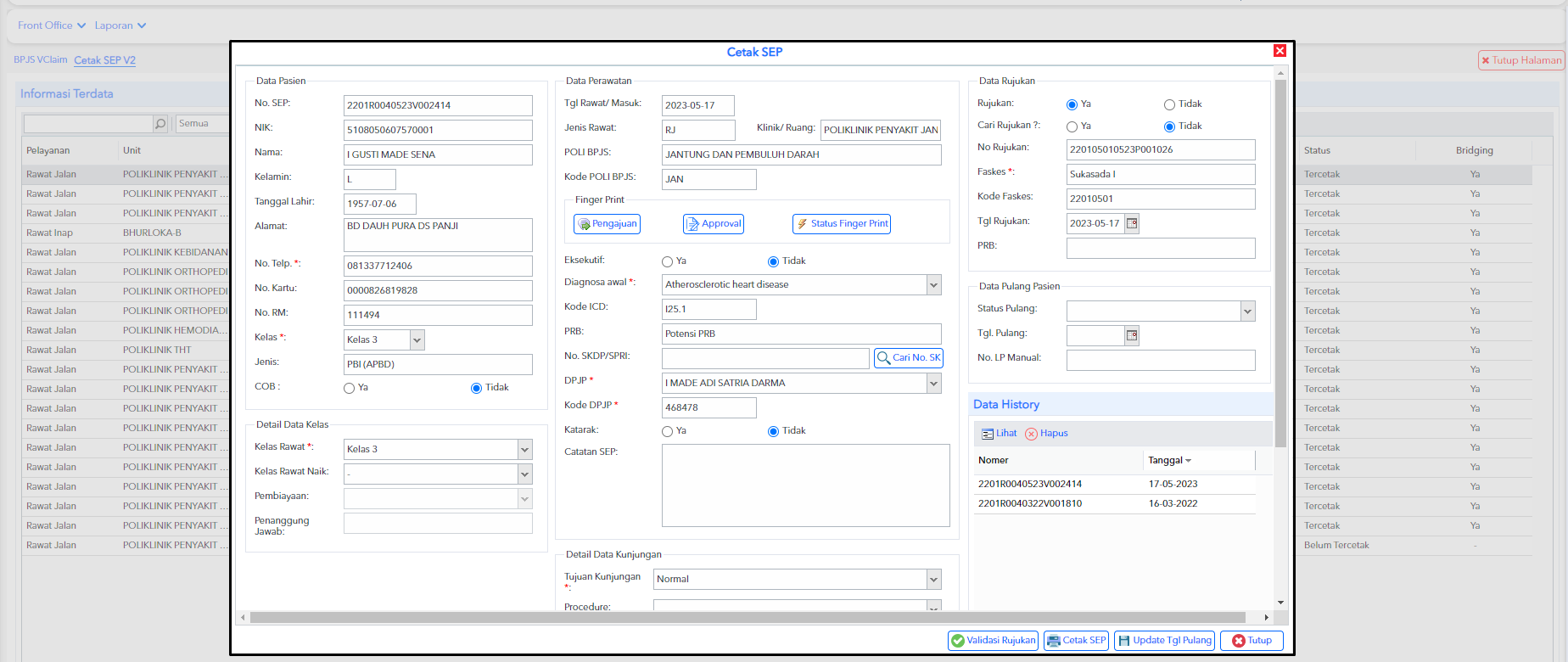Open Tujuan Kunjungan dropdown
The width and height of the screenshot is (1568, 662).
click(933, 580)
